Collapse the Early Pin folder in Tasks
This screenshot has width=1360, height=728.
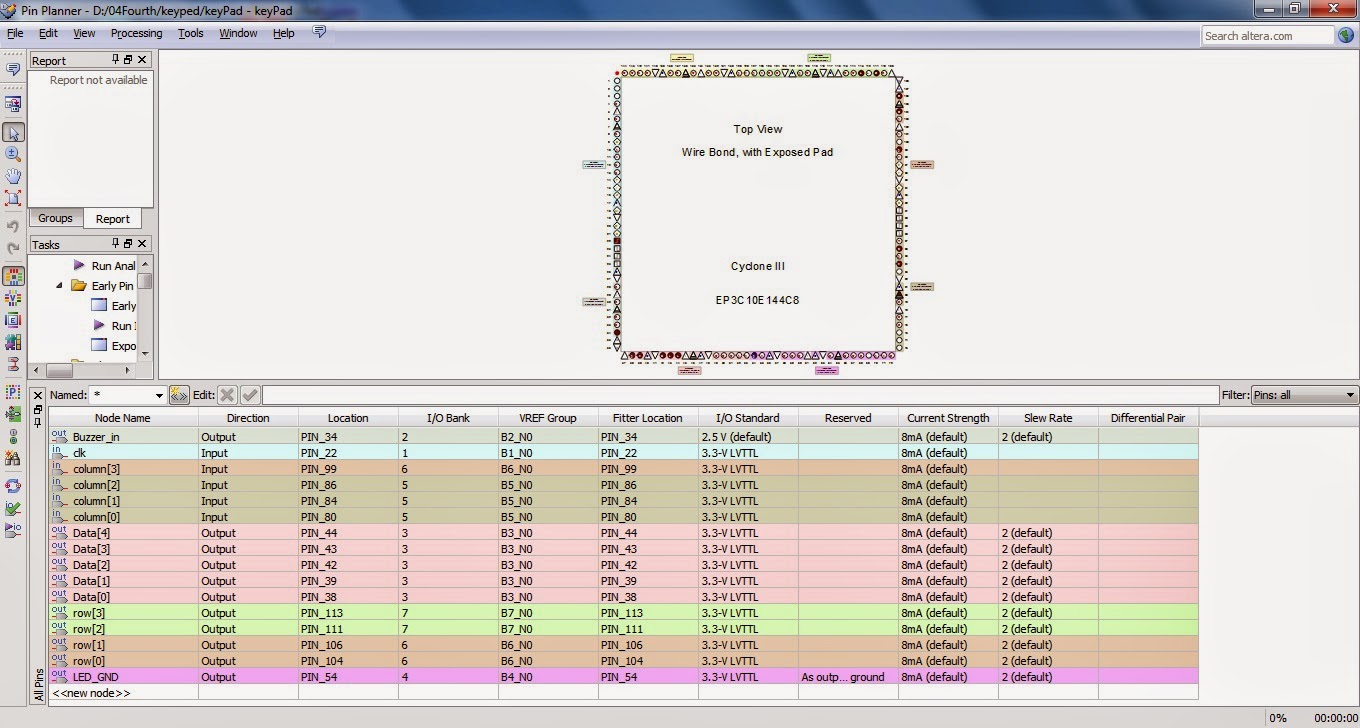point(59,285)
